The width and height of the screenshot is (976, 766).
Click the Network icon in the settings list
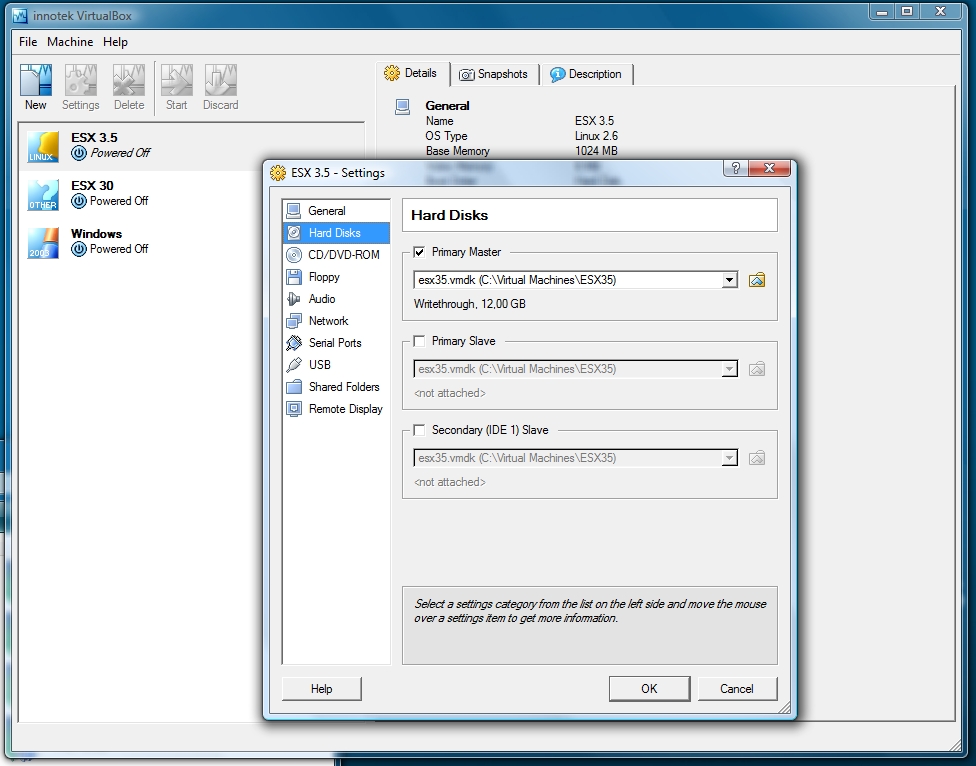pos(294,321)
